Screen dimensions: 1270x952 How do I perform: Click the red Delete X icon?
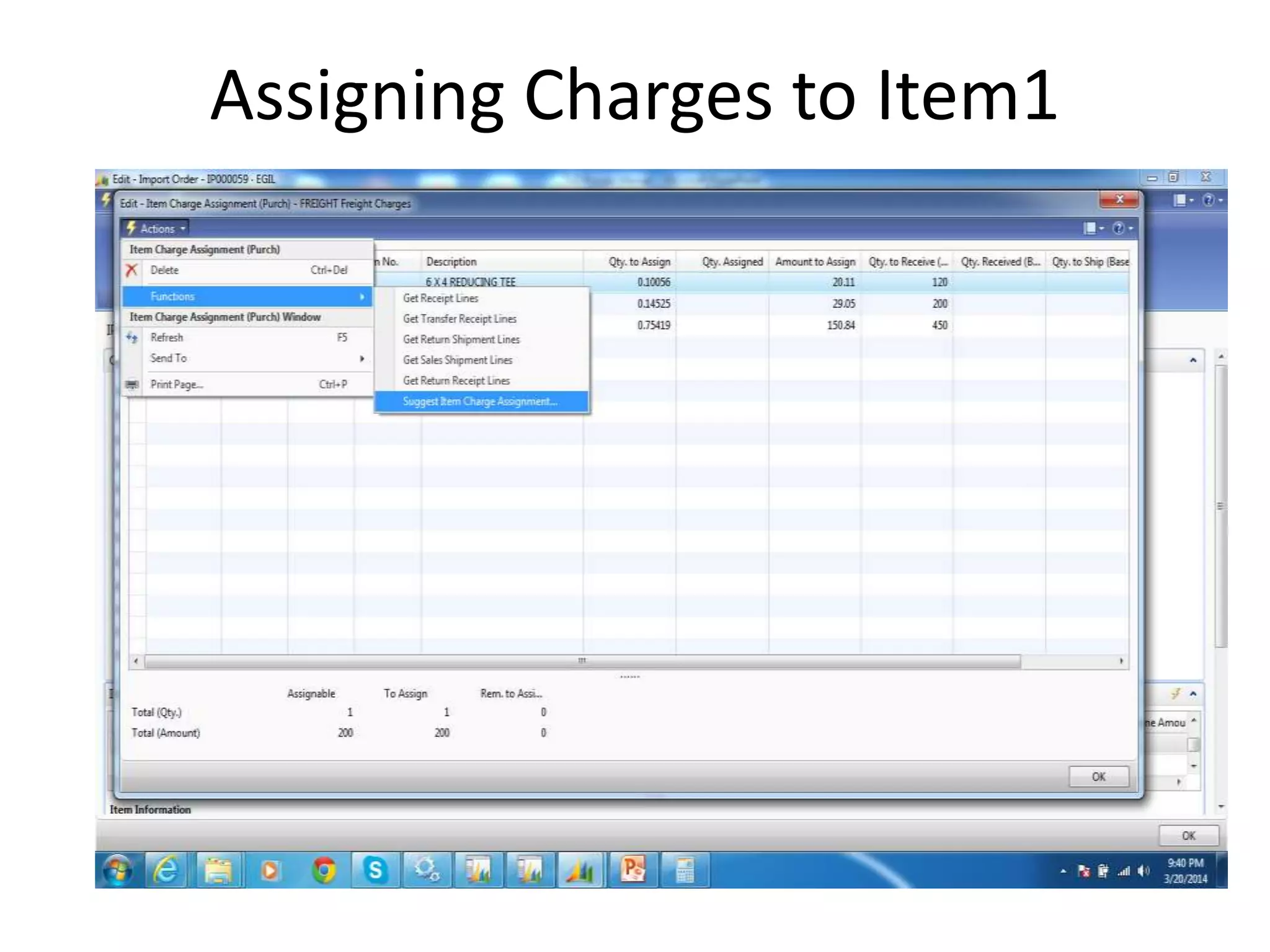pyautogui.click(x=131, y=270)
